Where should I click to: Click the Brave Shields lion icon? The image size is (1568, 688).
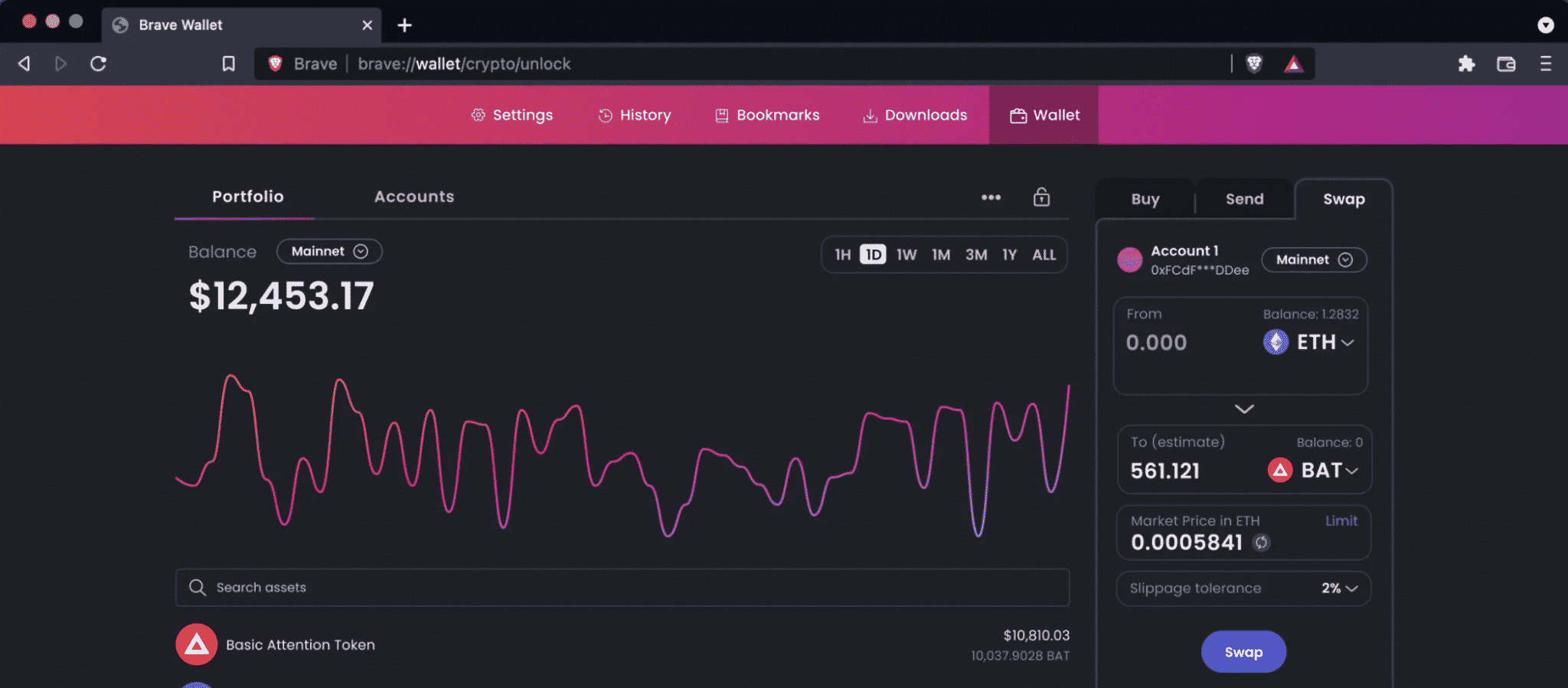(x=1254, y=64)
